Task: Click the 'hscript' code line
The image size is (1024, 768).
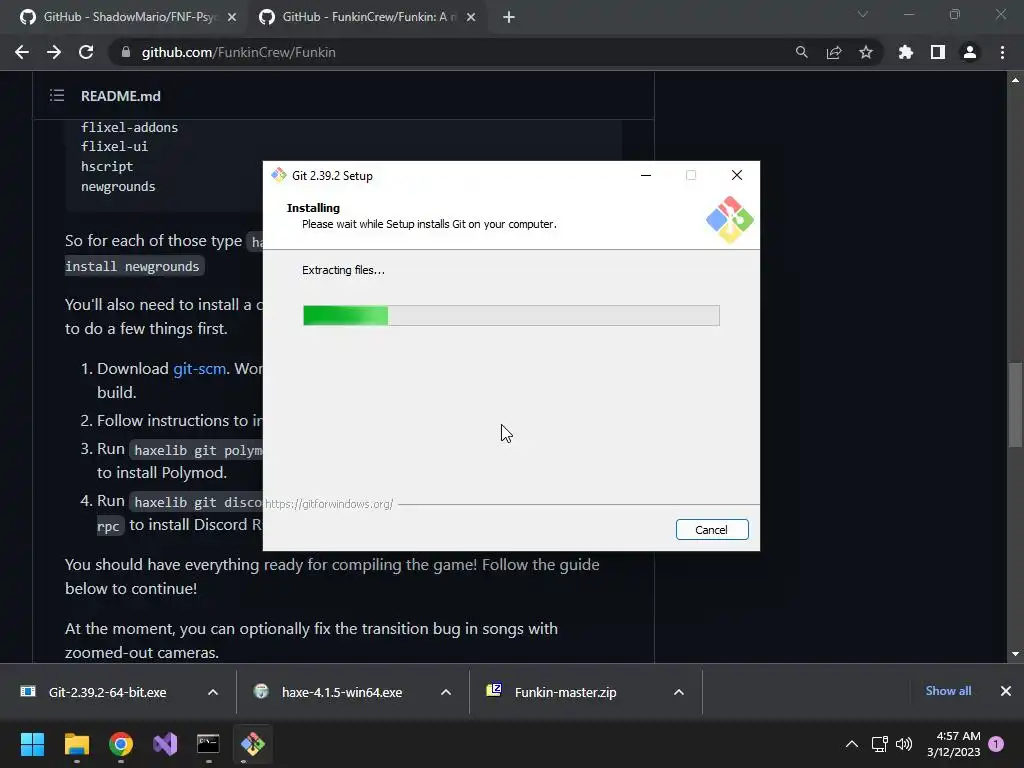Action: pyautogui.click(x=106, y=167)
